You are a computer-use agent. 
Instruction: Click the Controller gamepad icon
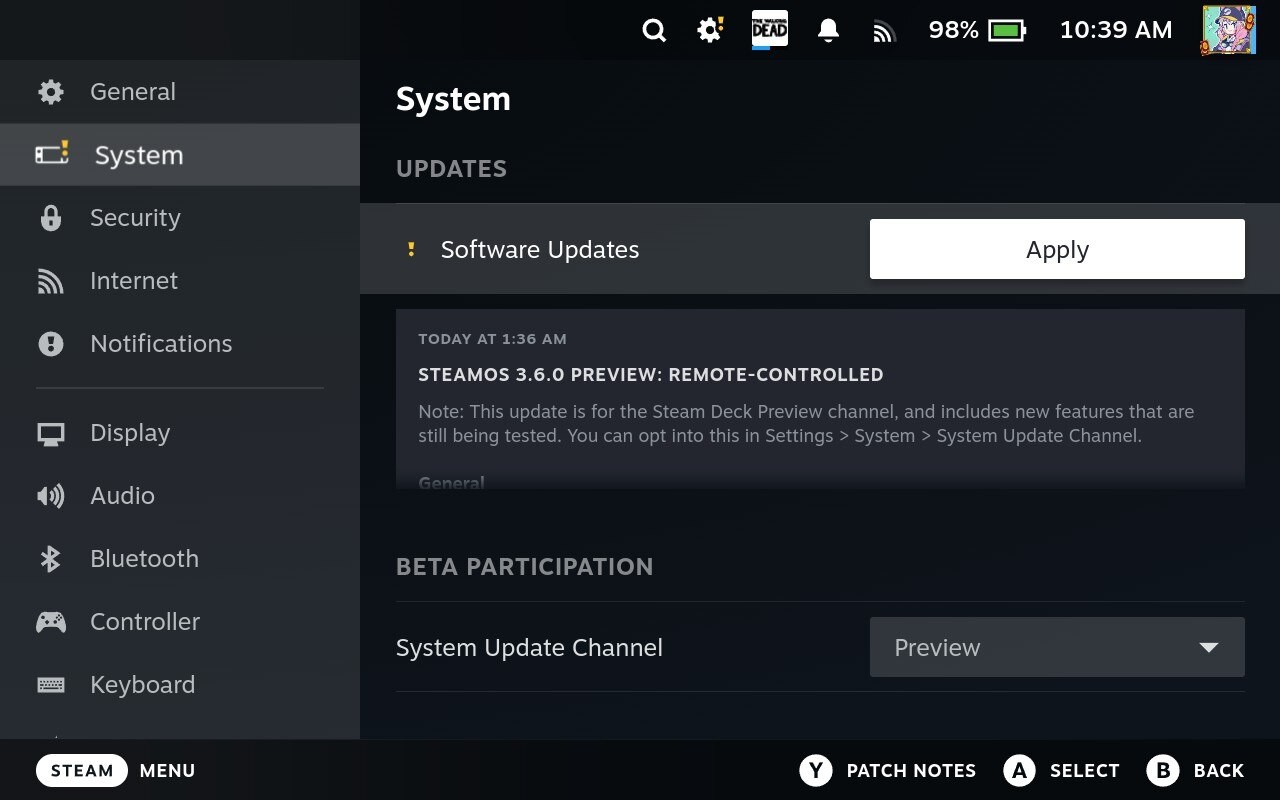click(51, 622)
